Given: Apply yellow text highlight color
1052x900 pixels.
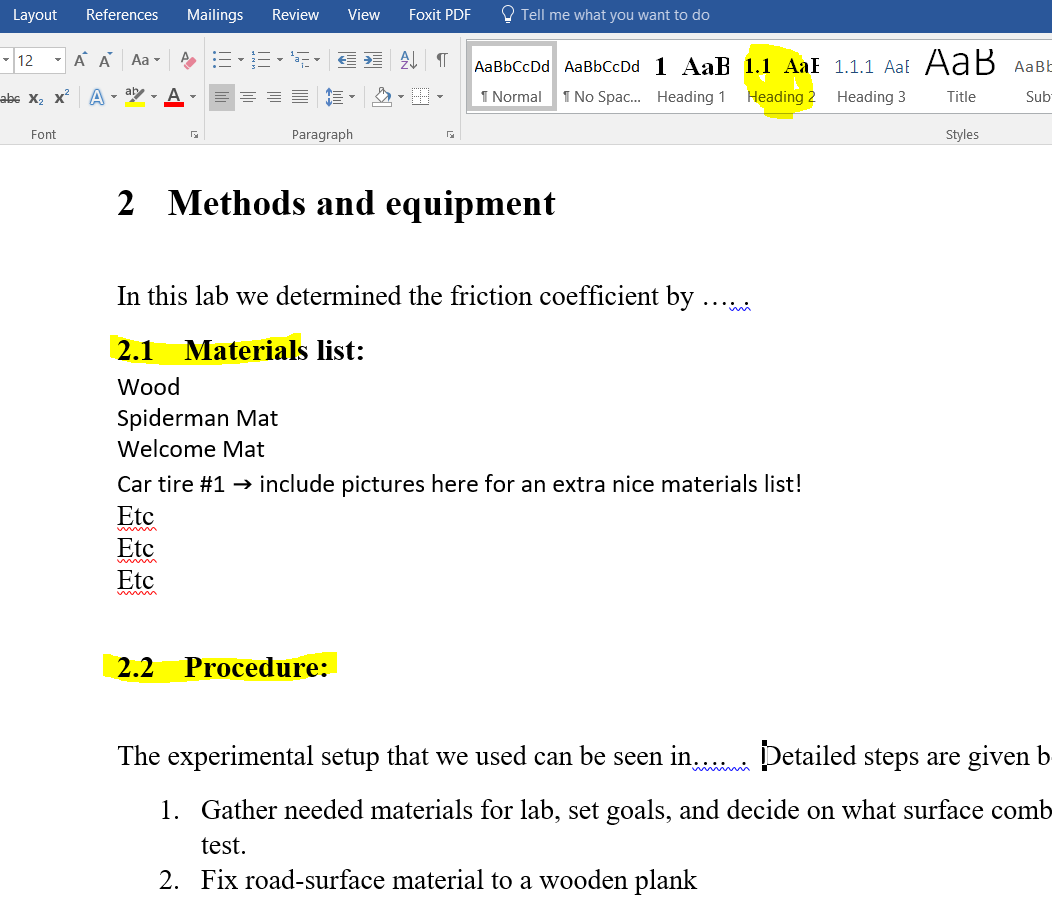Looking at the screenshot, I should (x=135, y=98).
